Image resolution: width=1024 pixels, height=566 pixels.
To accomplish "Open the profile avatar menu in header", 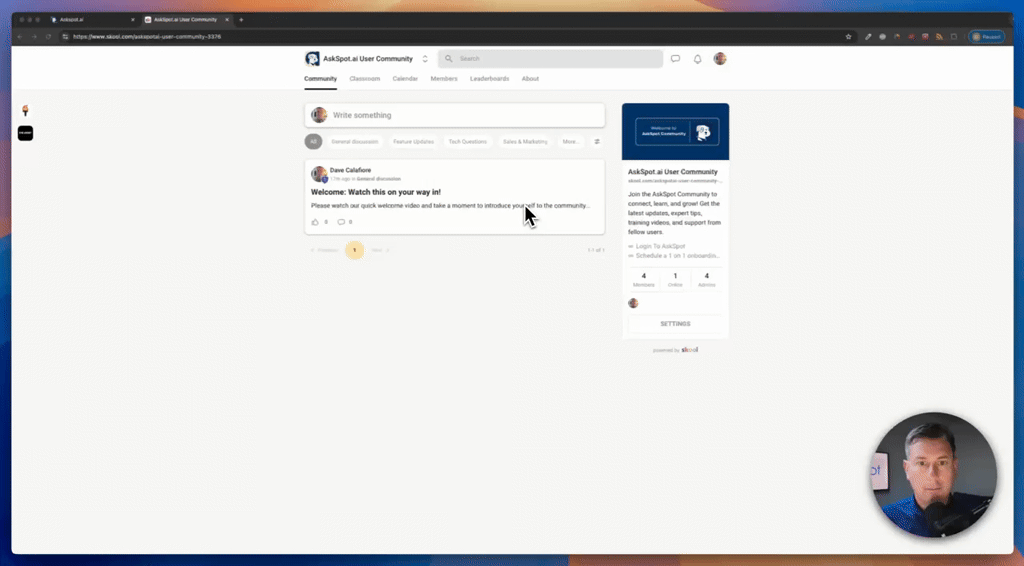I will coord(720,59).
